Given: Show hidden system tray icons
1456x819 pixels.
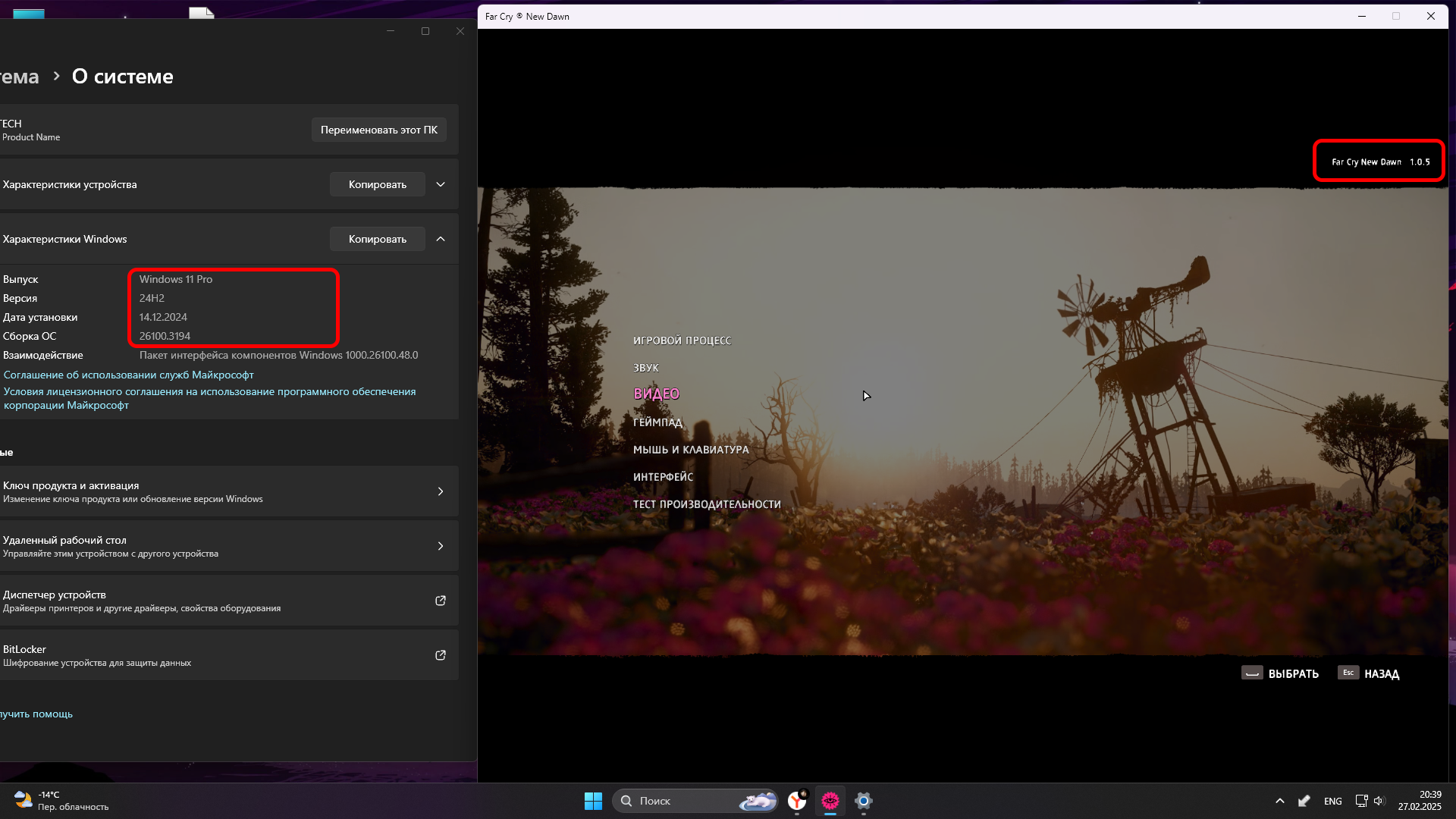Looking at the screenshot, I should click(x=1280, y=801).
